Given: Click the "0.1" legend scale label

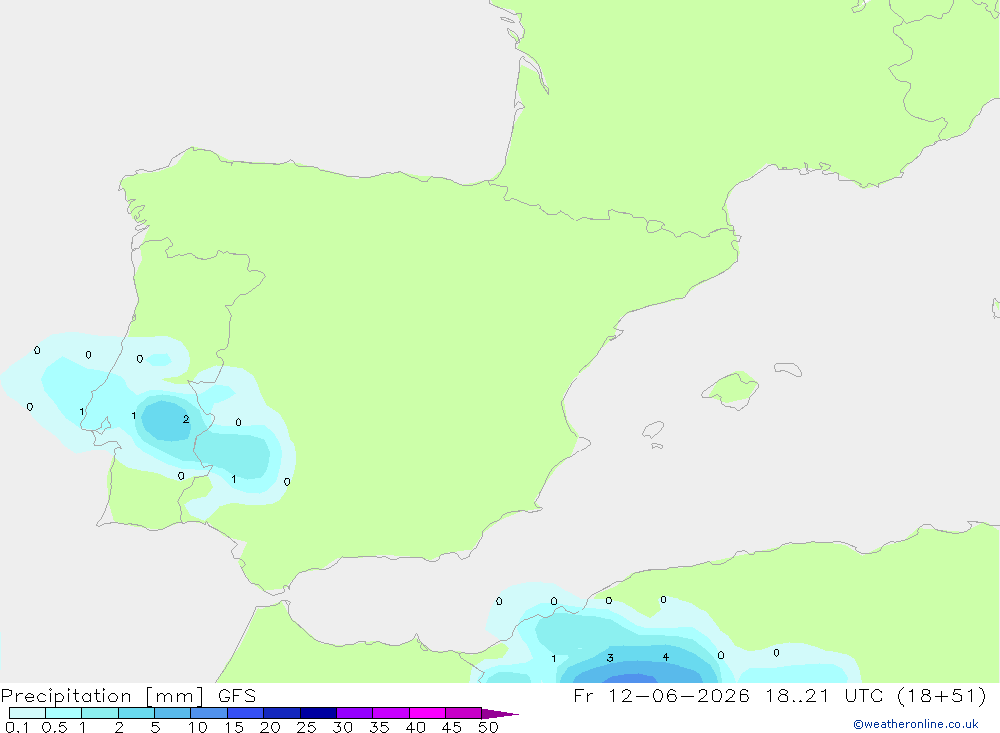Looking at the screenshot, I should point(17,727).
